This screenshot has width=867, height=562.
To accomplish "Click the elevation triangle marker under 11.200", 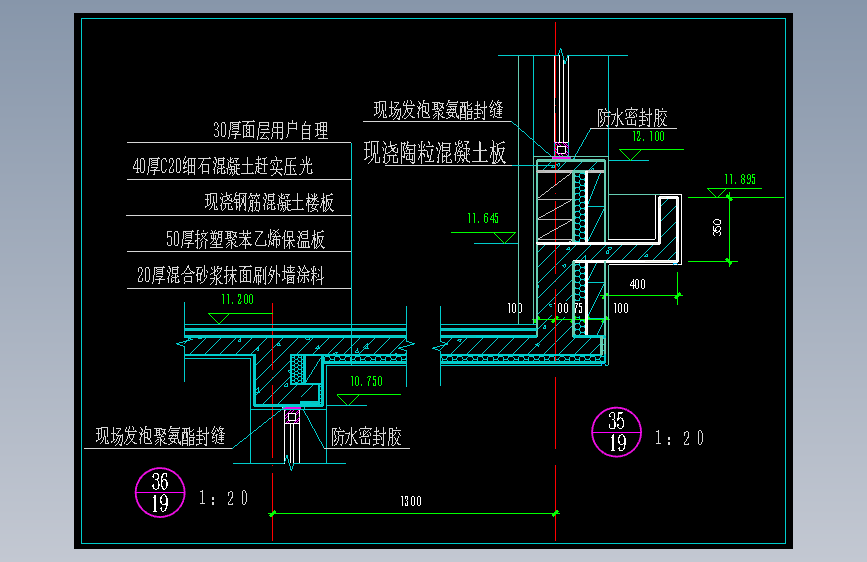I will (219, 319).
